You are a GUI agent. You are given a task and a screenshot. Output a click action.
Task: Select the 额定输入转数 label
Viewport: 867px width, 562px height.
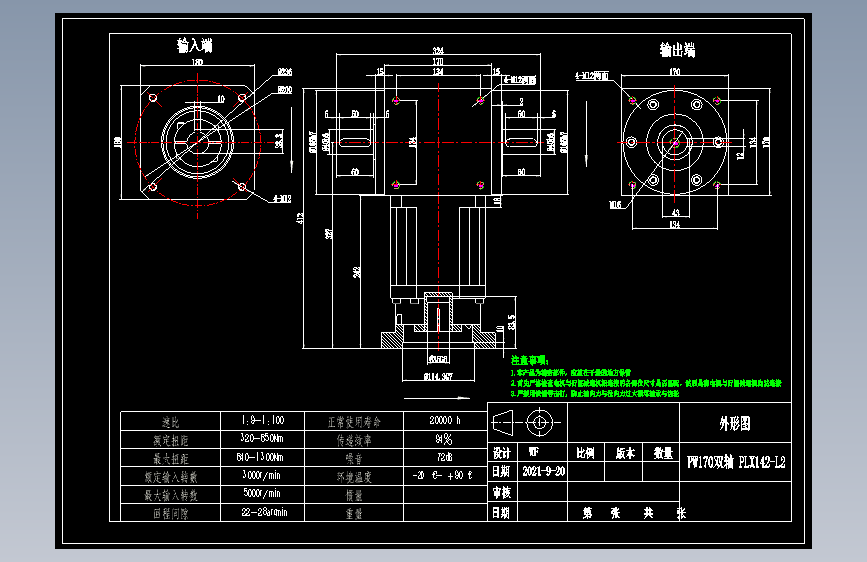point(170,477)
